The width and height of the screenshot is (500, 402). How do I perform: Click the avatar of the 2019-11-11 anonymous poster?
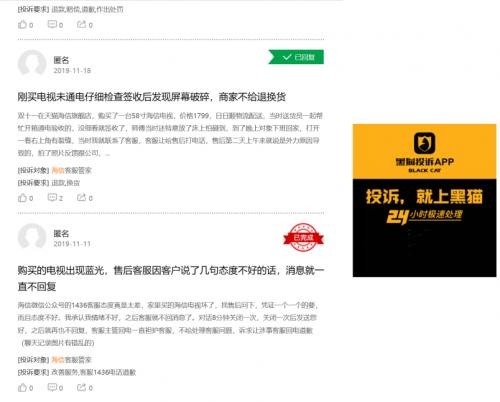point(32,237)
